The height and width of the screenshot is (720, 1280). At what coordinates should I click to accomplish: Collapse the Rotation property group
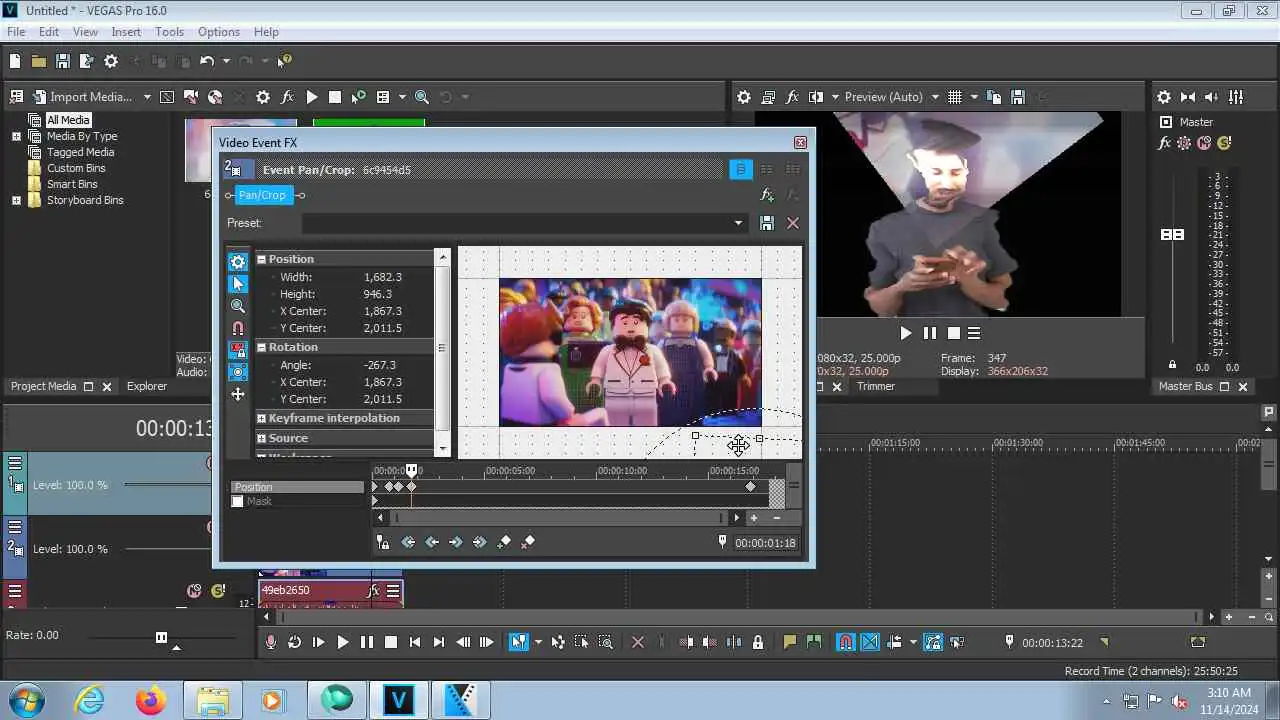(x=262, y=347)
